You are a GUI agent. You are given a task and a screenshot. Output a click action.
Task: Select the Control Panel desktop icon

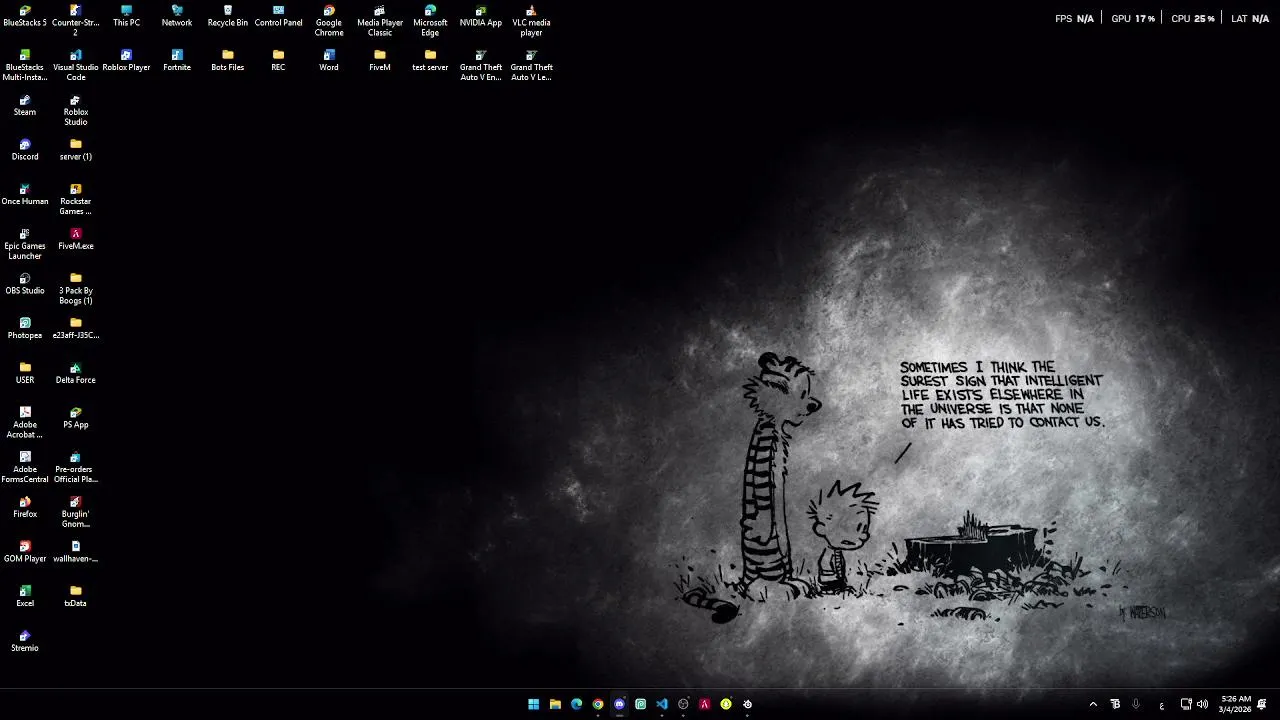[x=278, y=17]
